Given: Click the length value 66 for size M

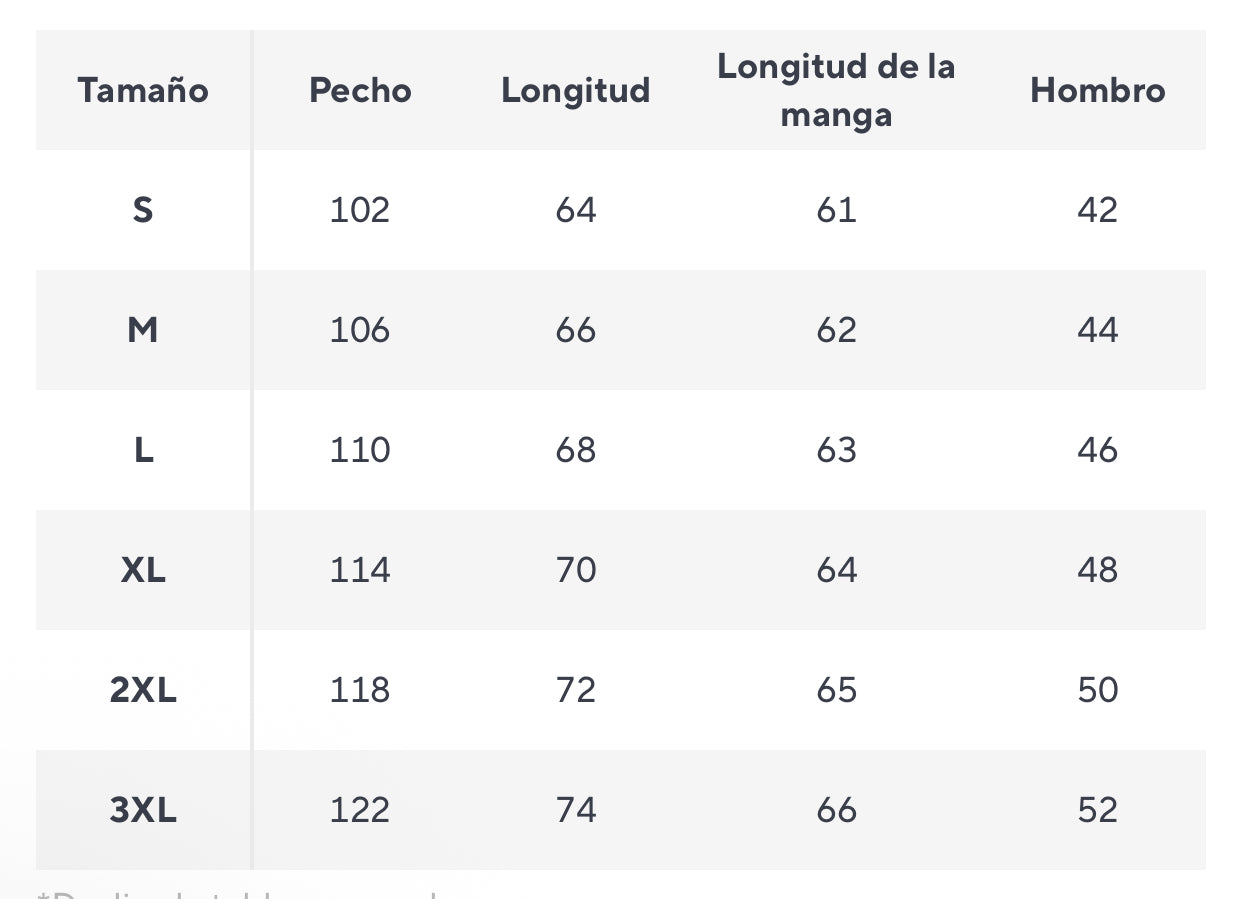Looking at the screenshot, I should [576, 330].
